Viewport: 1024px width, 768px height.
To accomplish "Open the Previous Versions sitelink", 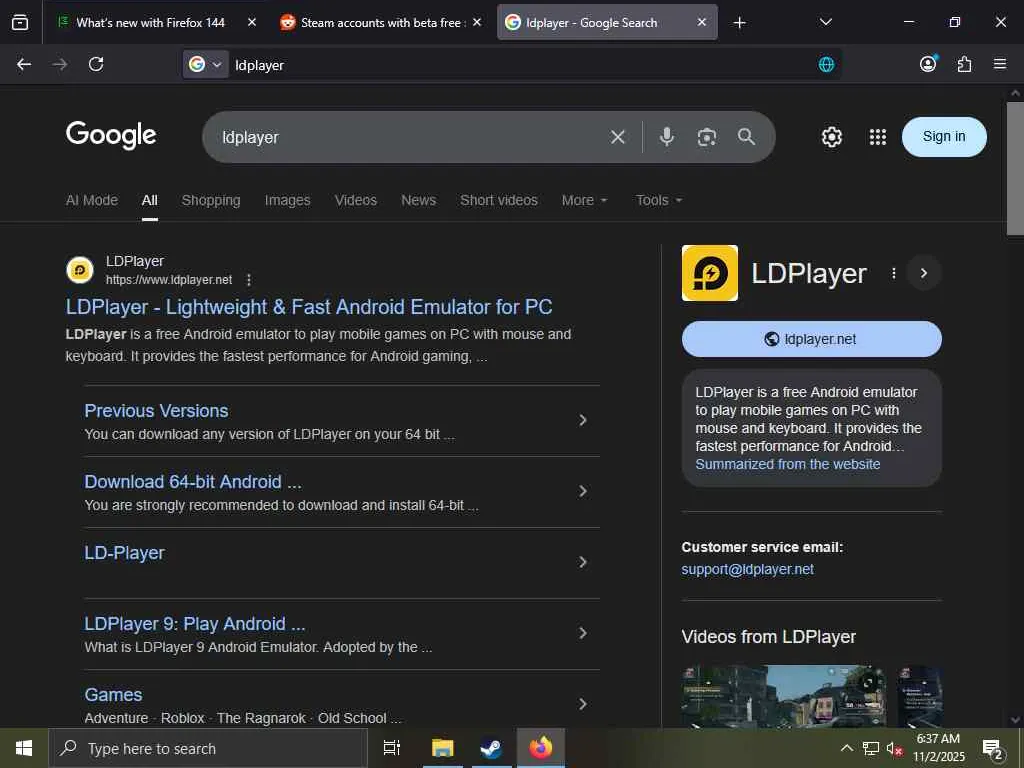I will 156,411.
